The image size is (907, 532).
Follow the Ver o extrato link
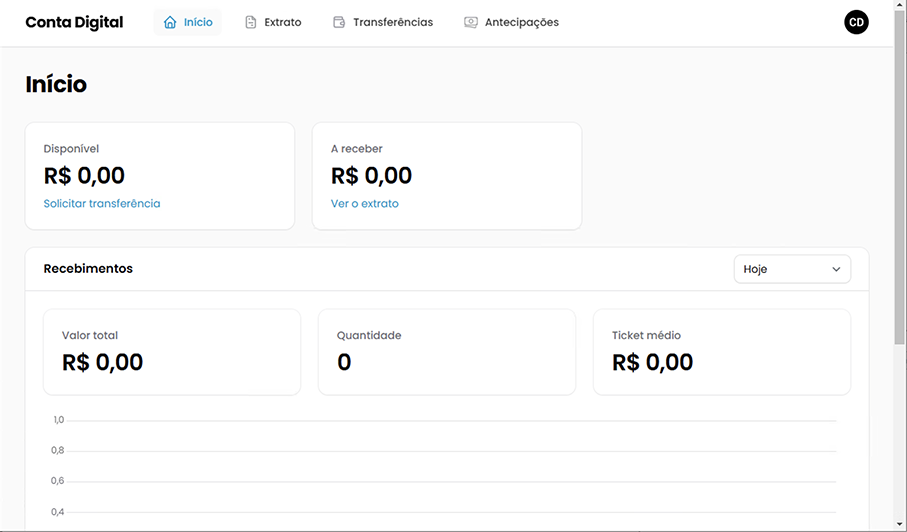point(365,203)
